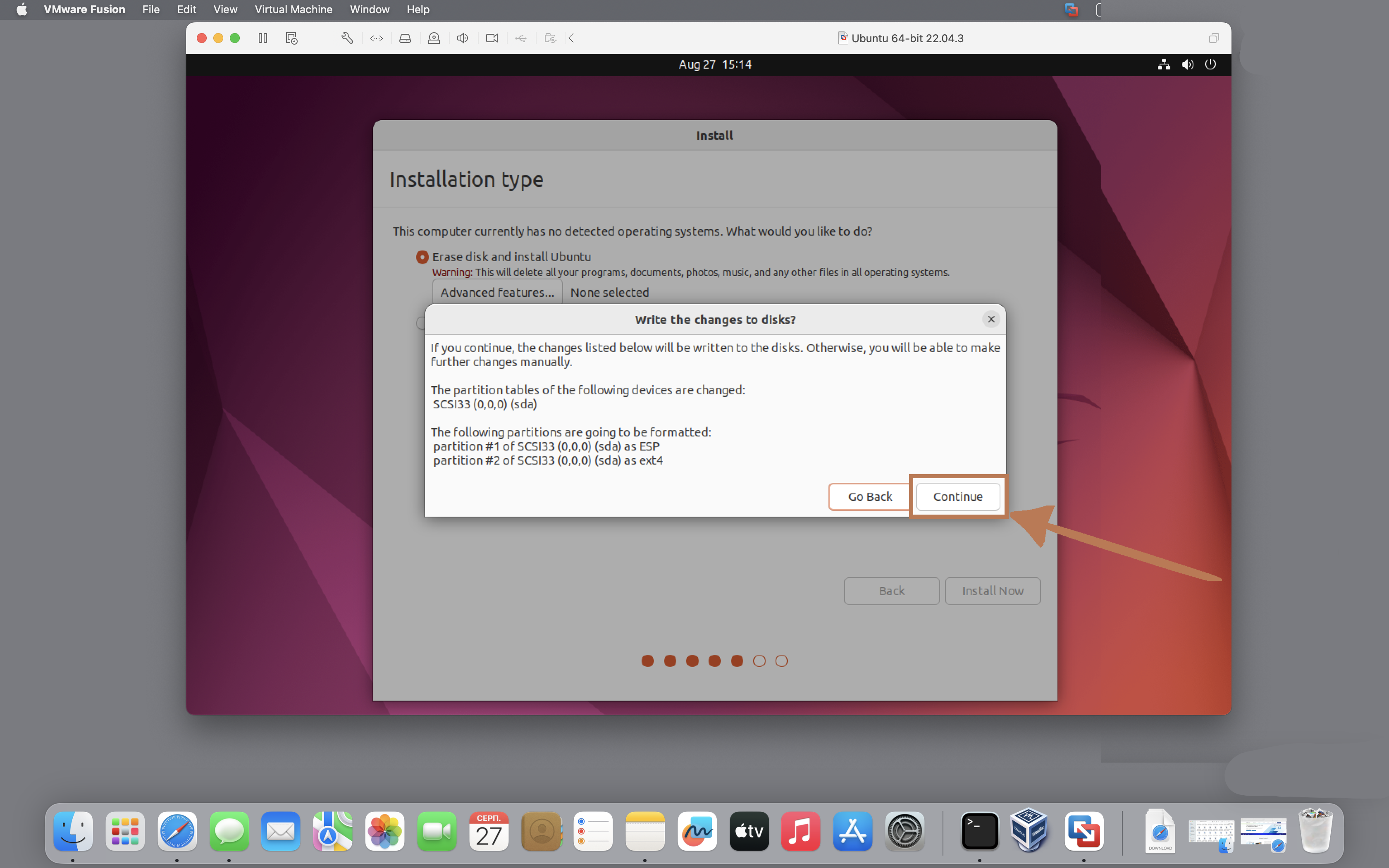
Task: Click the Ubuntu clock Aug 27 15:14
Action: tap(715, 64)
